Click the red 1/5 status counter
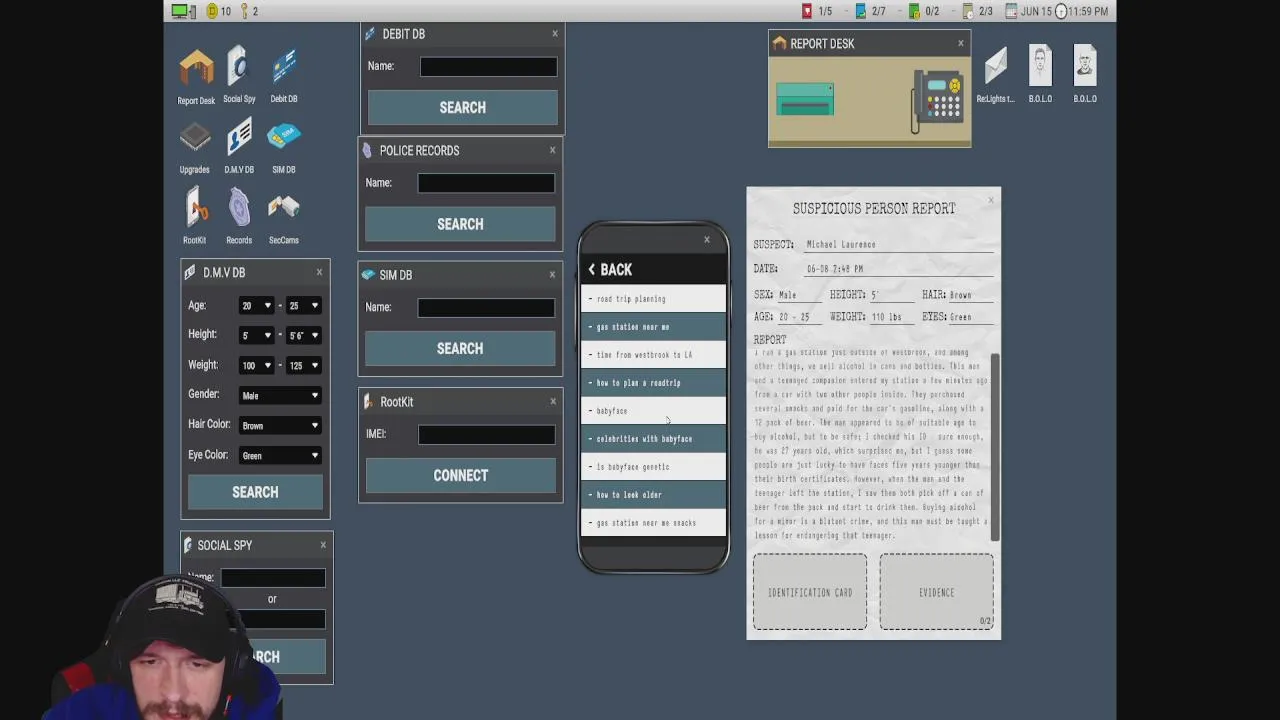 point(817,11)
